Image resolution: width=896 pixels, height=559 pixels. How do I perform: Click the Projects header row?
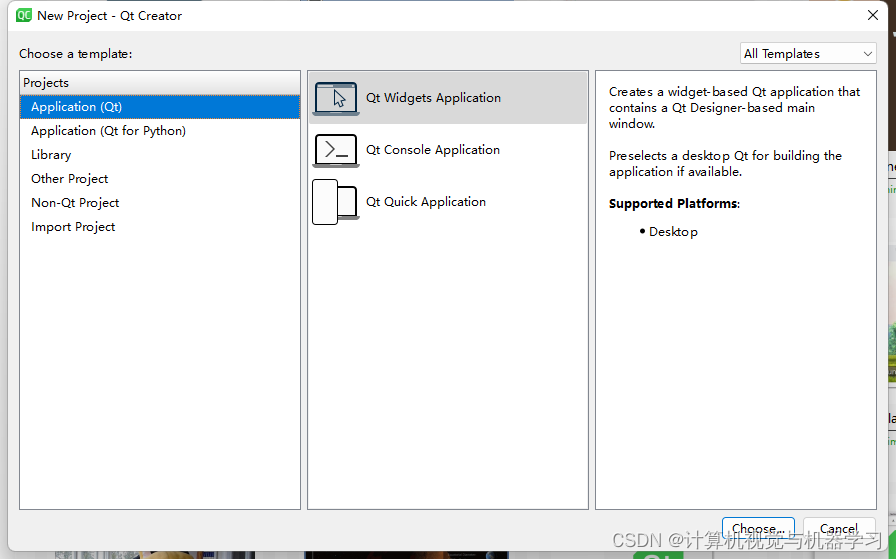(x=160, y=83)
